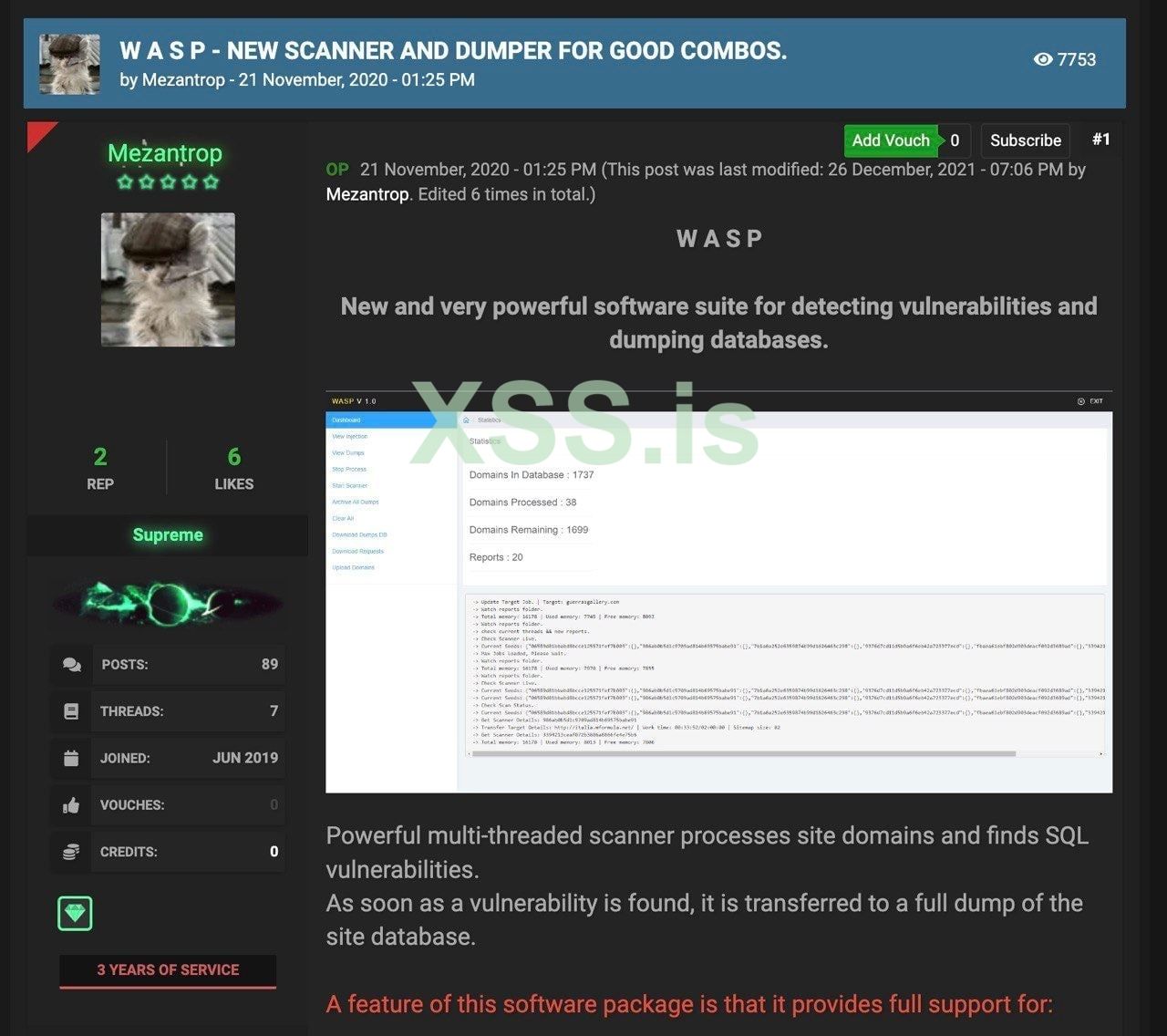Click the horizontal scrollbar under WASP log

point(743,754)
